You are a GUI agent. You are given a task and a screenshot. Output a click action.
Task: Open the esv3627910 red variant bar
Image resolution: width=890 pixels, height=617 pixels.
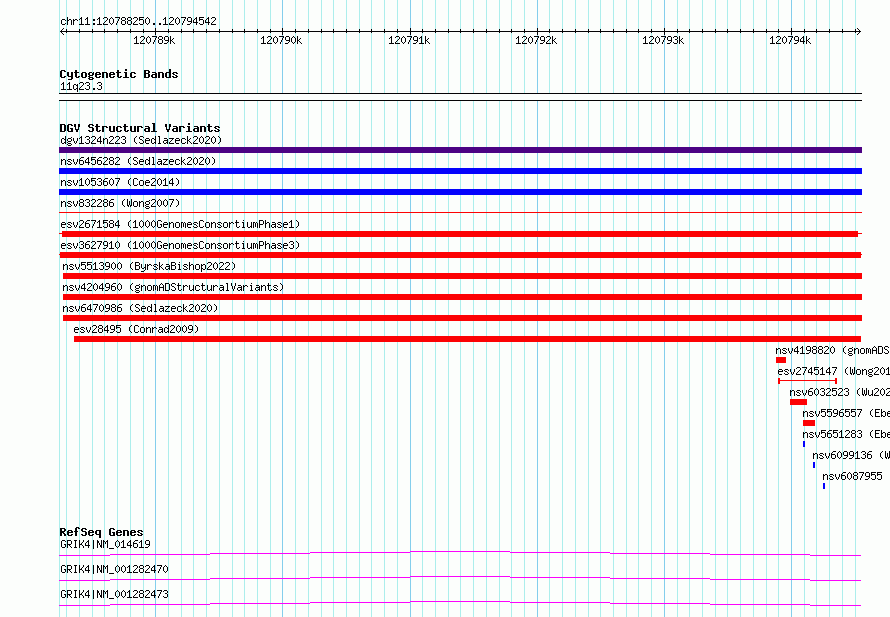coord(460,255)
